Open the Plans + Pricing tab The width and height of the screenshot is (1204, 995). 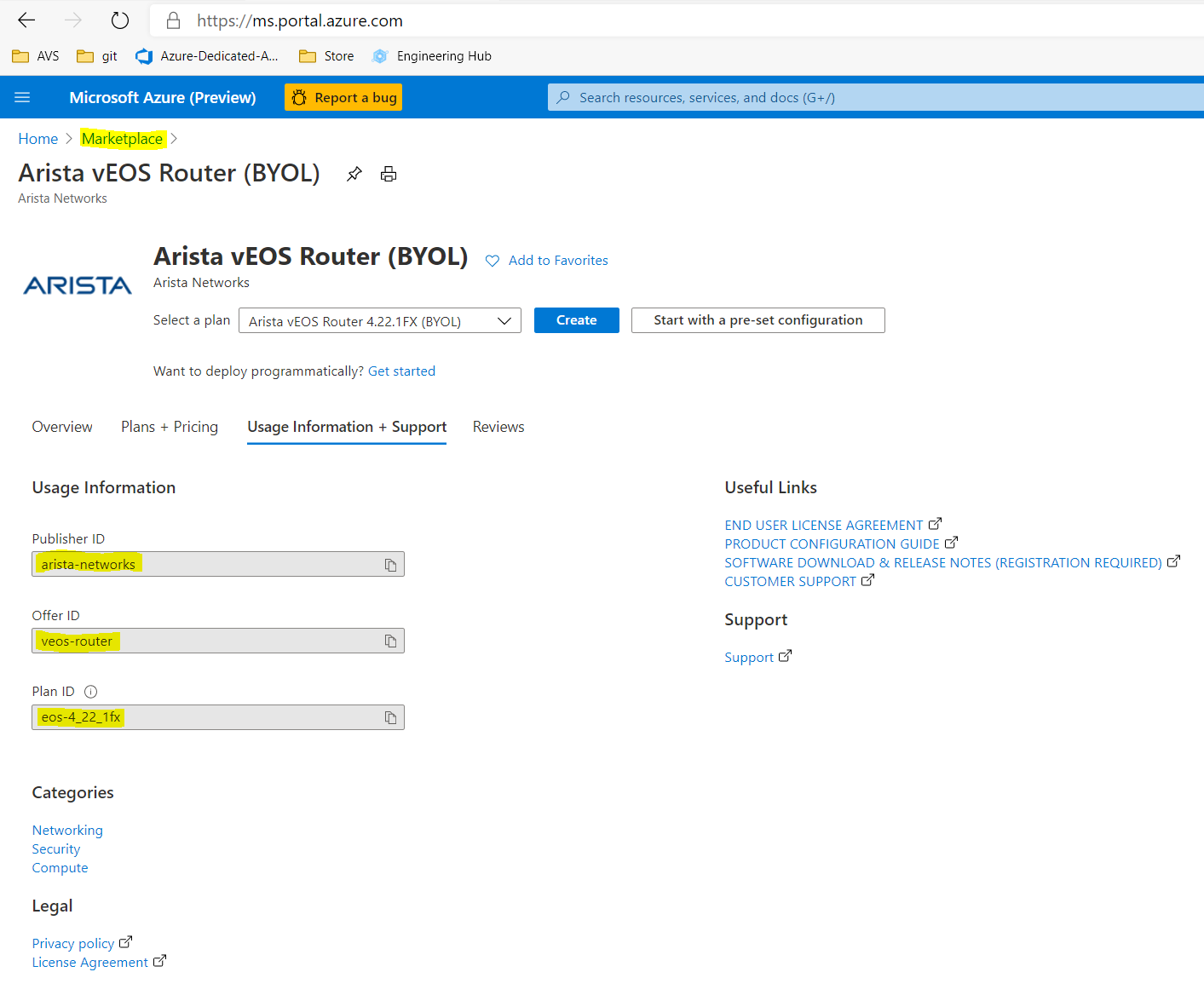170,427
